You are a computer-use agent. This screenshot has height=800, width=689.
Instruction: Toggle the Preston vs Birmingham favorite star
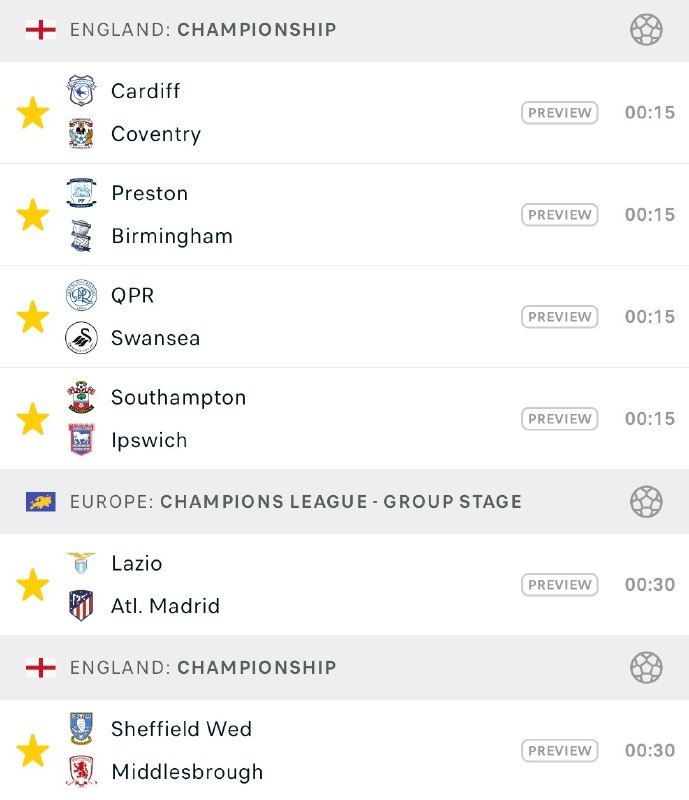point(33,215)
